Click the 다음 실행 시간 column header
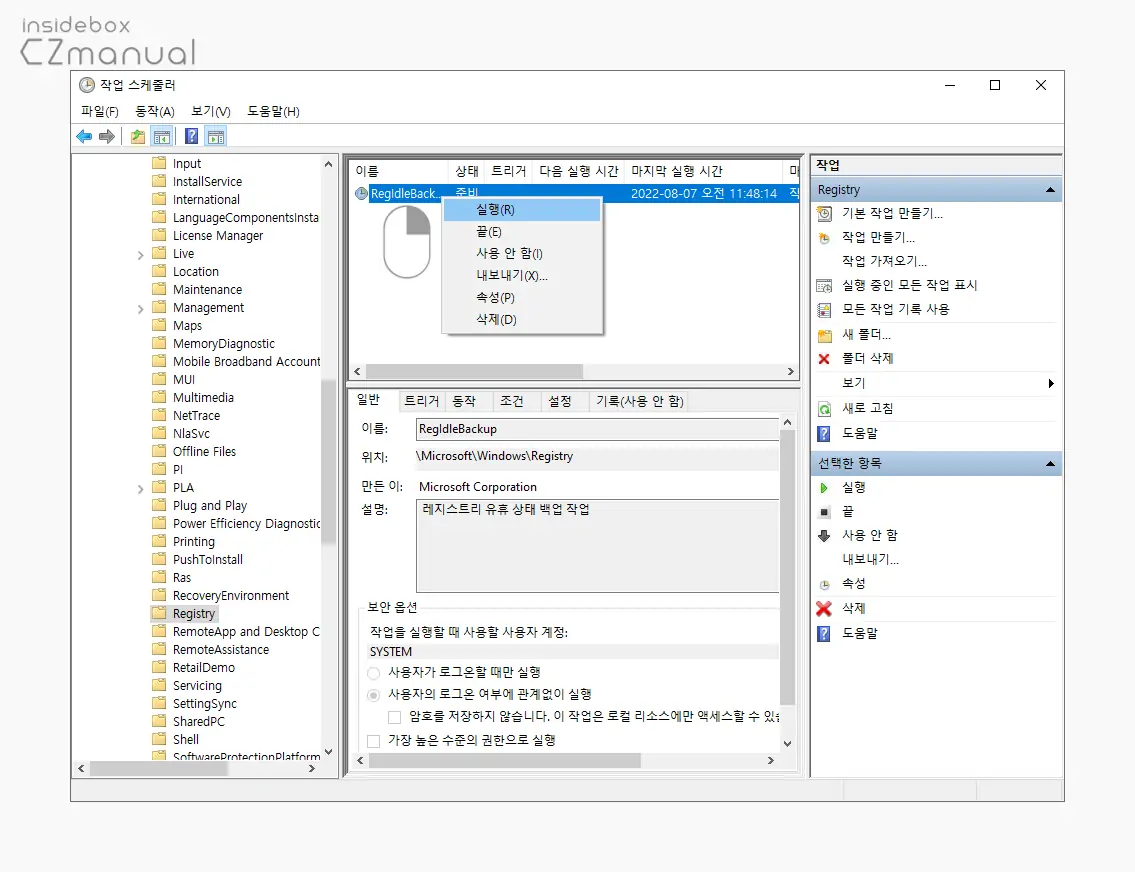1135x872 pixels. (578, 171)
